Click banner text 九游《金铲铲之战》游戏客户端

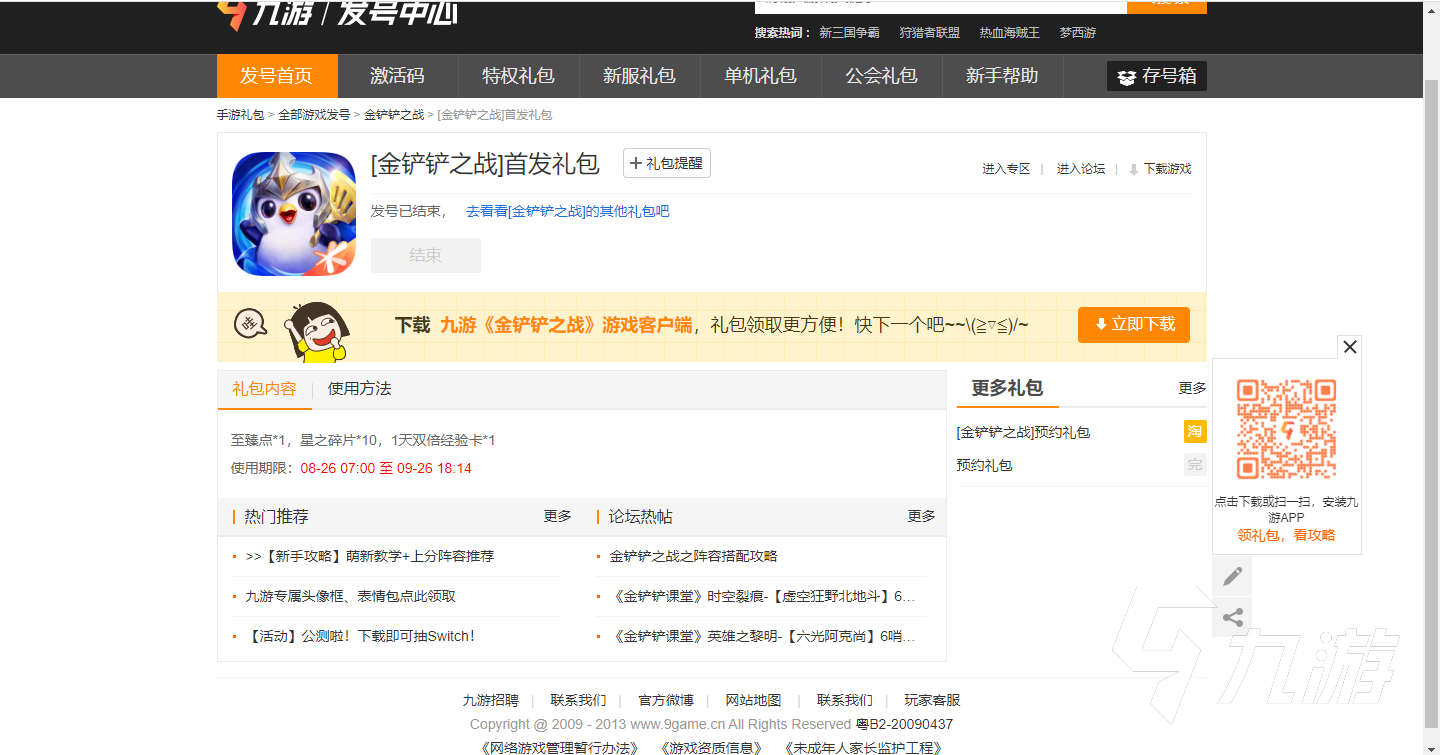[x=565, y=325]
